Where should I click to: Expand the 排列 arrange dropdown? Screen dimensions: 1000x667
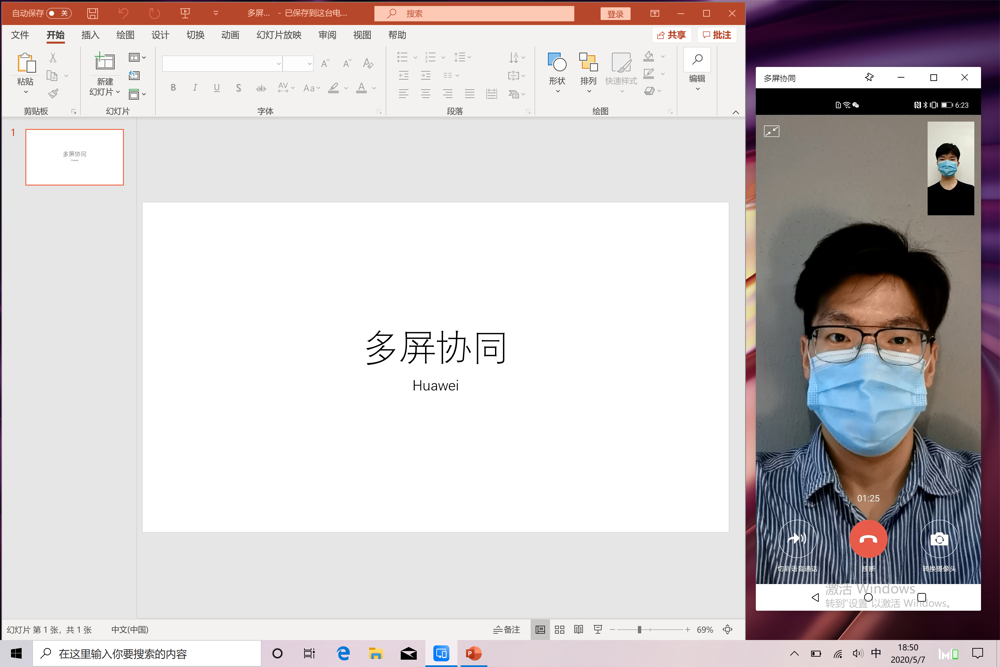coord(588,92)
